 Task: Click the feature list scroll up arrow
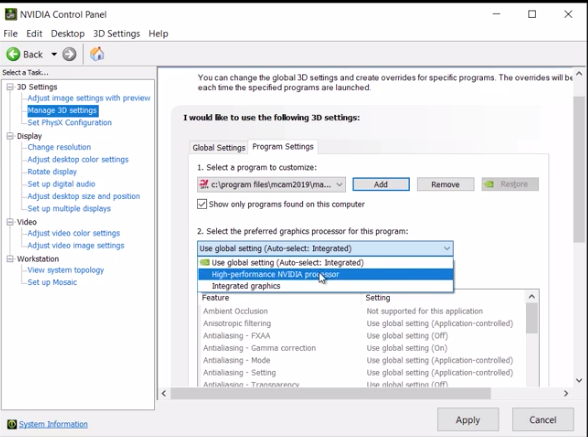tap(531, 297)
